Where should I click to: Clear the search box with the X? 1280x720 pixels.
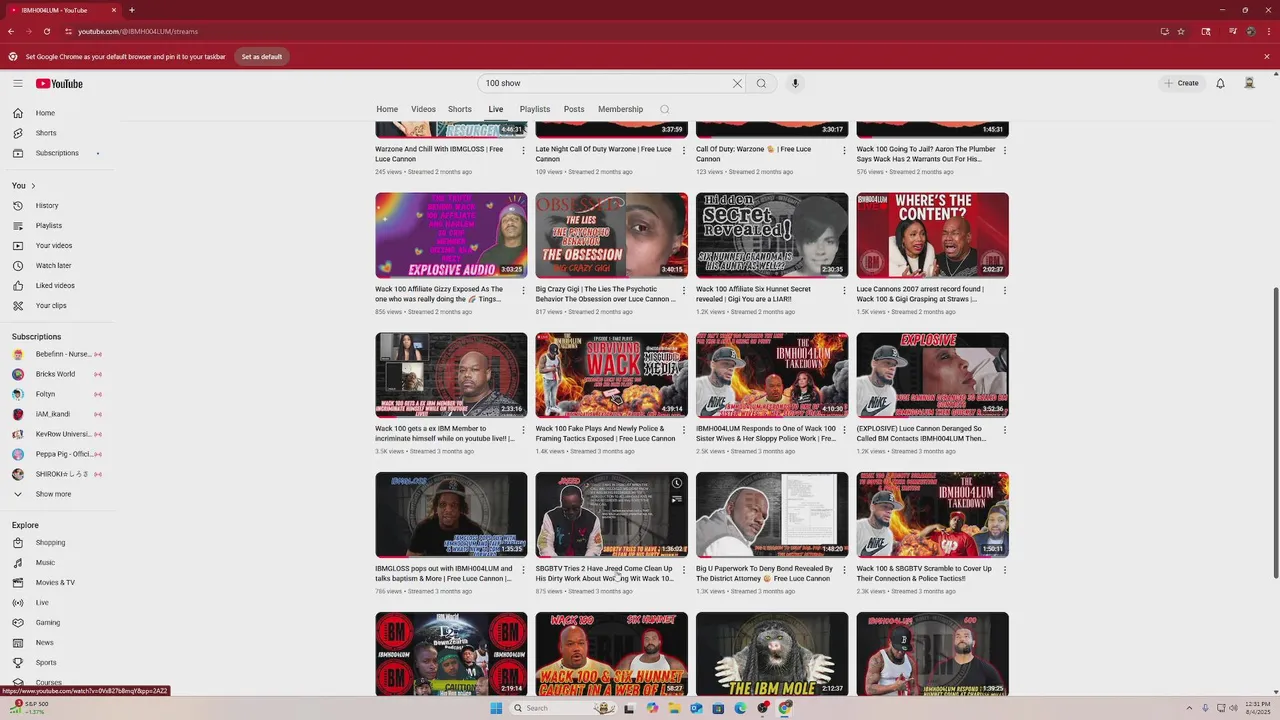point(738,84)
